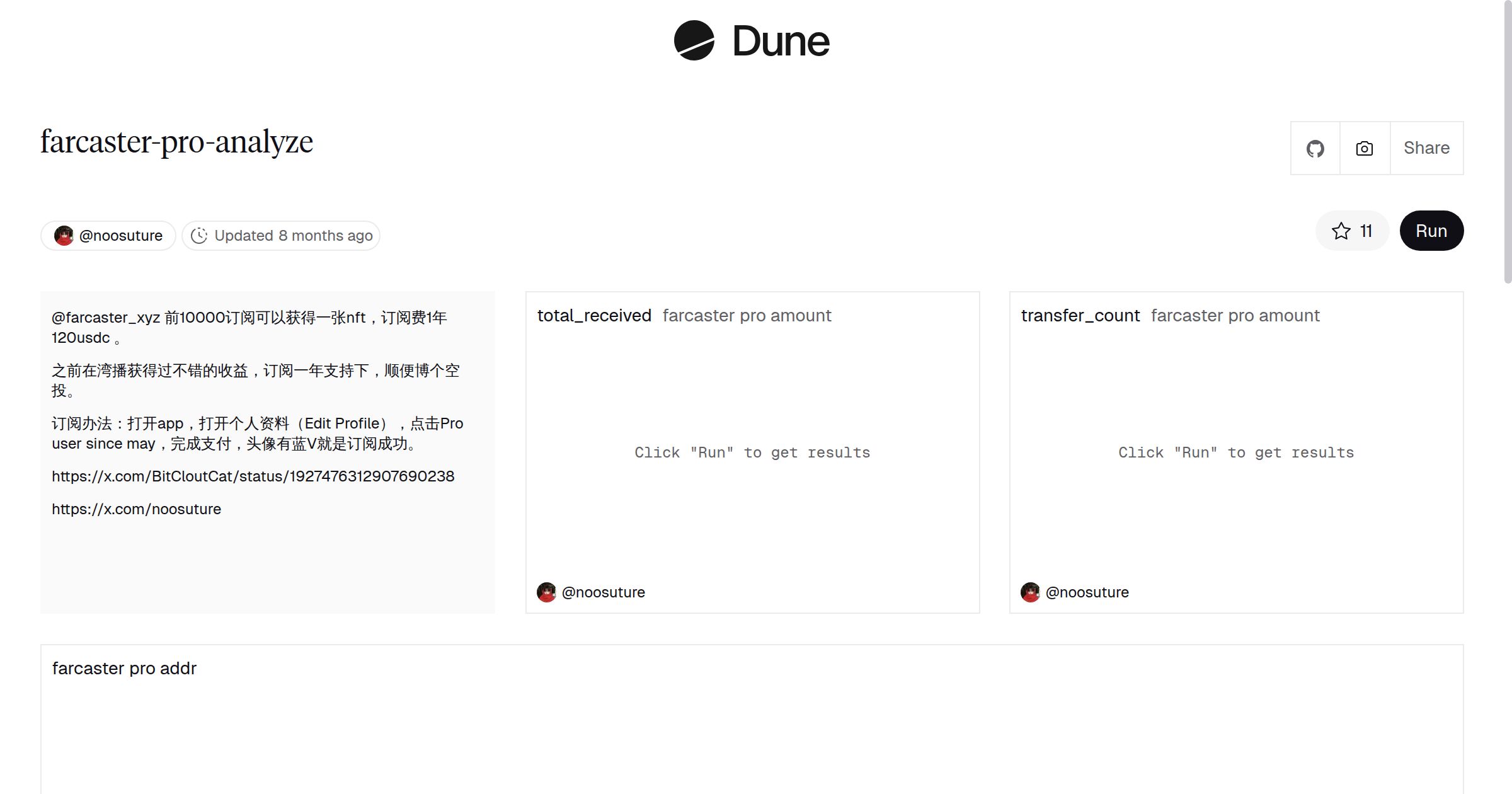Open @noosuture link under transfer_count

tap(1087, 592)
